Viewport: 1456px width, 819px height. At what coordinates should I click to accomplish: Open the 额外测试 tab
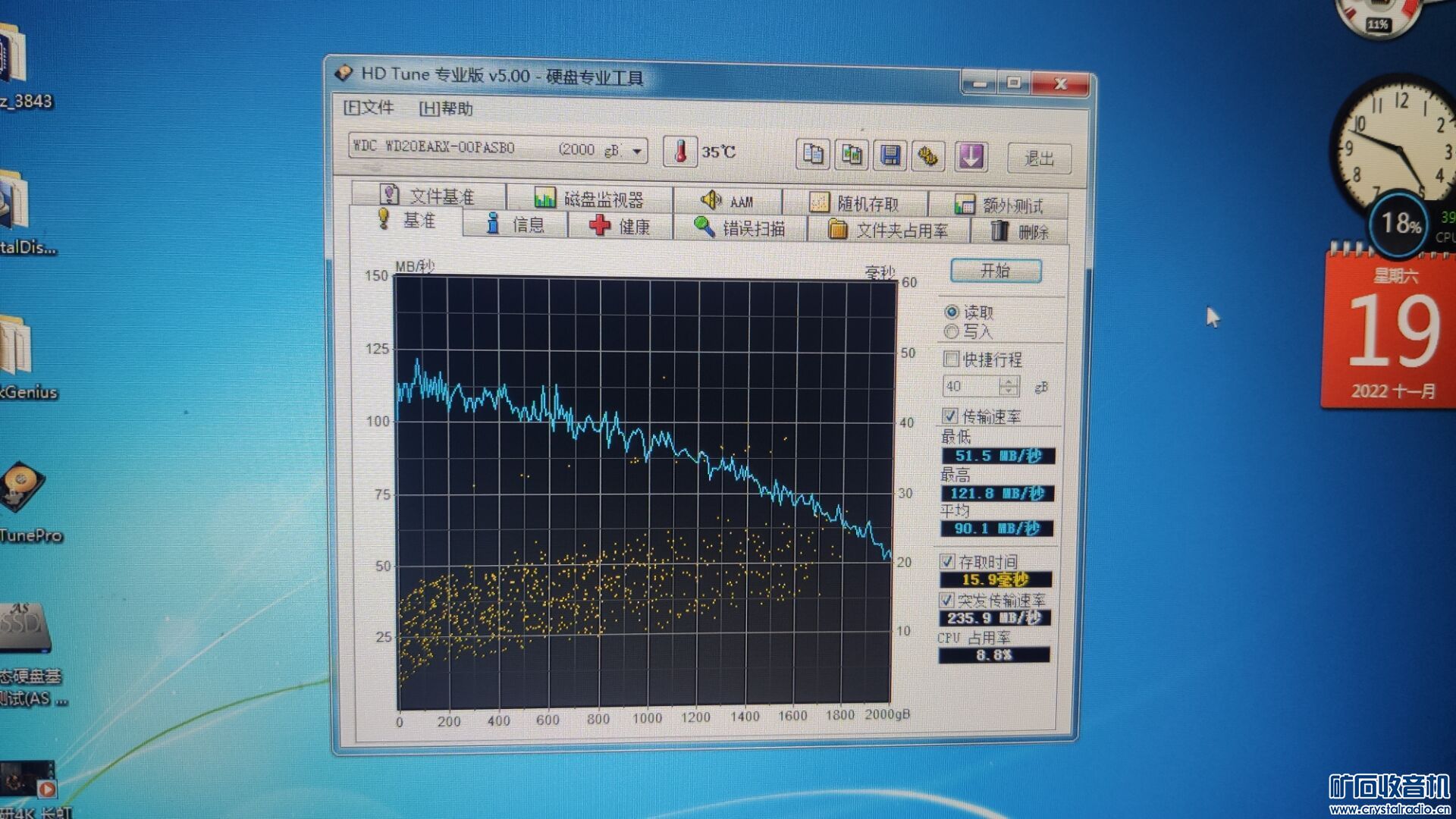click(x=999, y=205)
